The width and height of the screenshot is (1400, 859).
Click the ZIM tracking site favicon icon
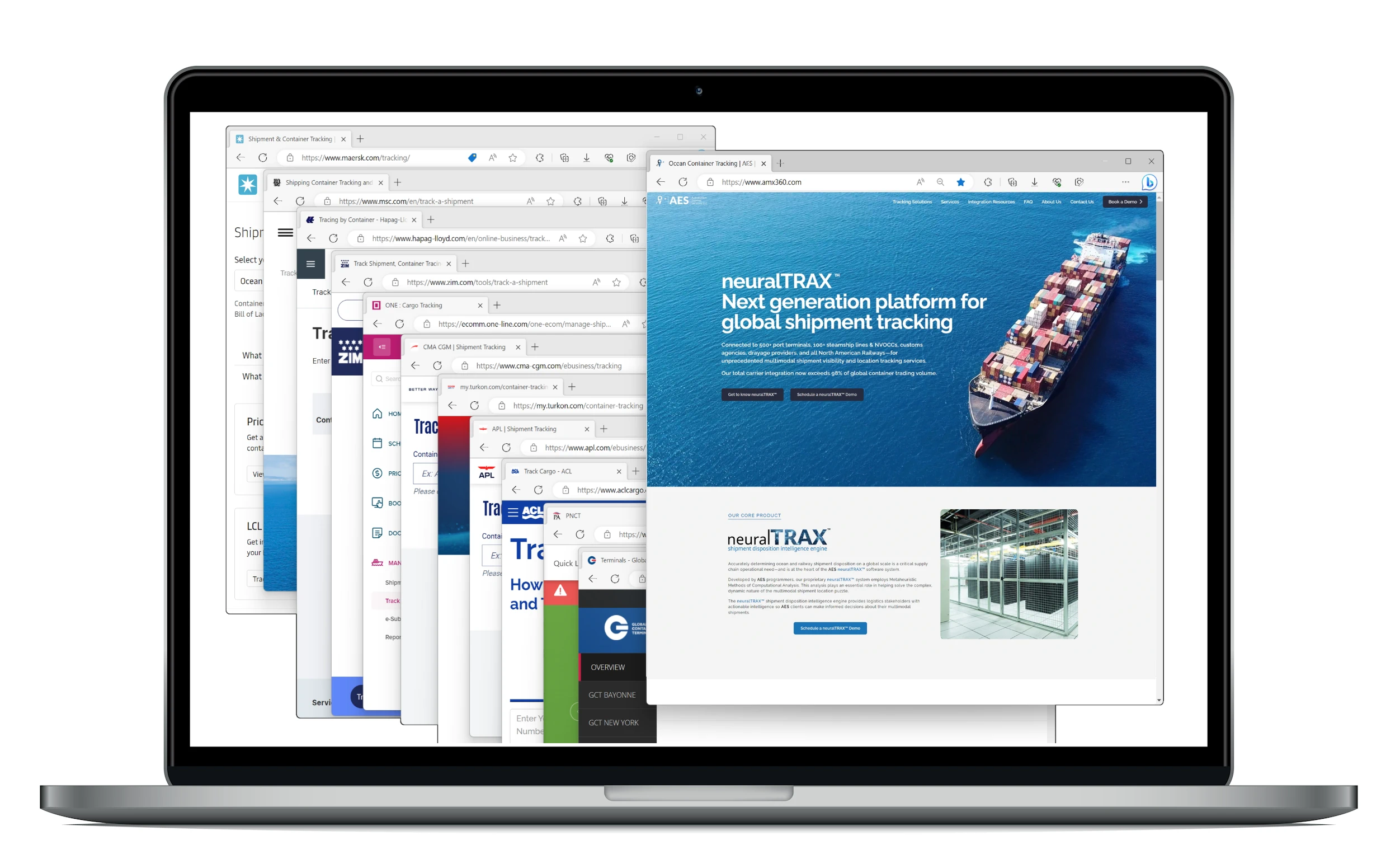(x=344, y=264)
